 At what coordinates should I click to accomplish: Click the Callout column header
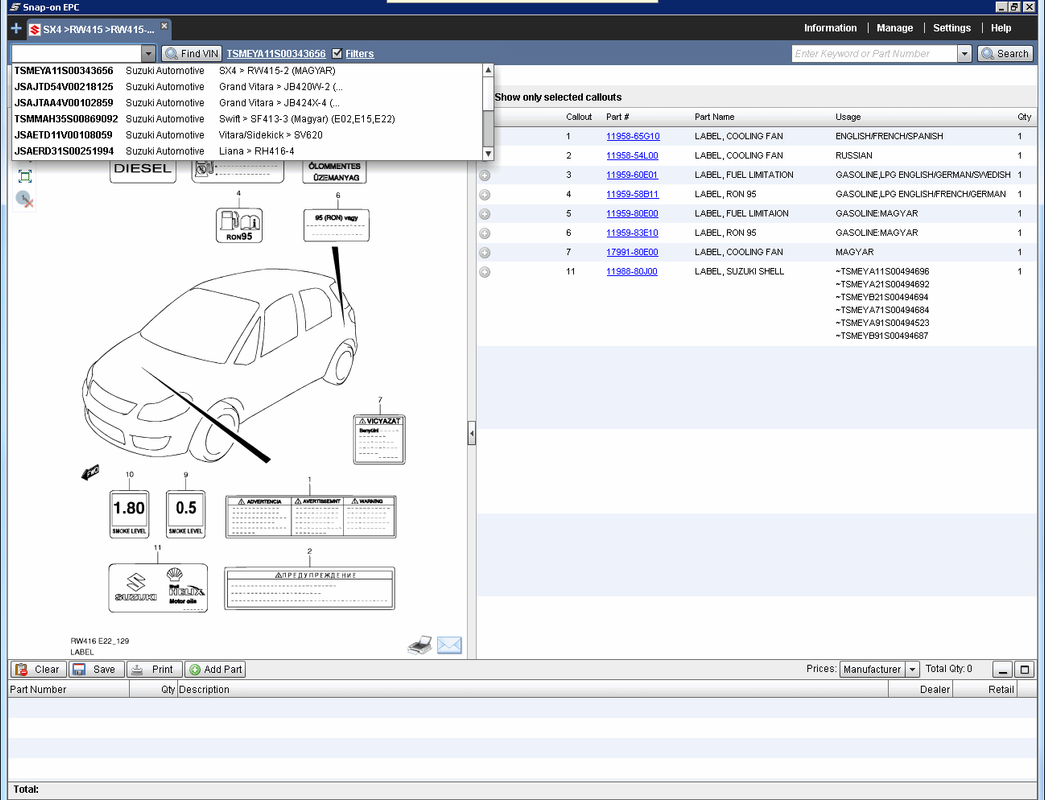pos(578,117)
